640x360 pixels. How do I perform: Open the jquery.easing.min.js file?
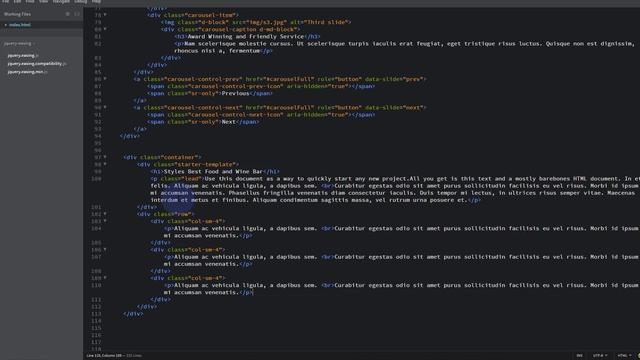tap(27, 72)
